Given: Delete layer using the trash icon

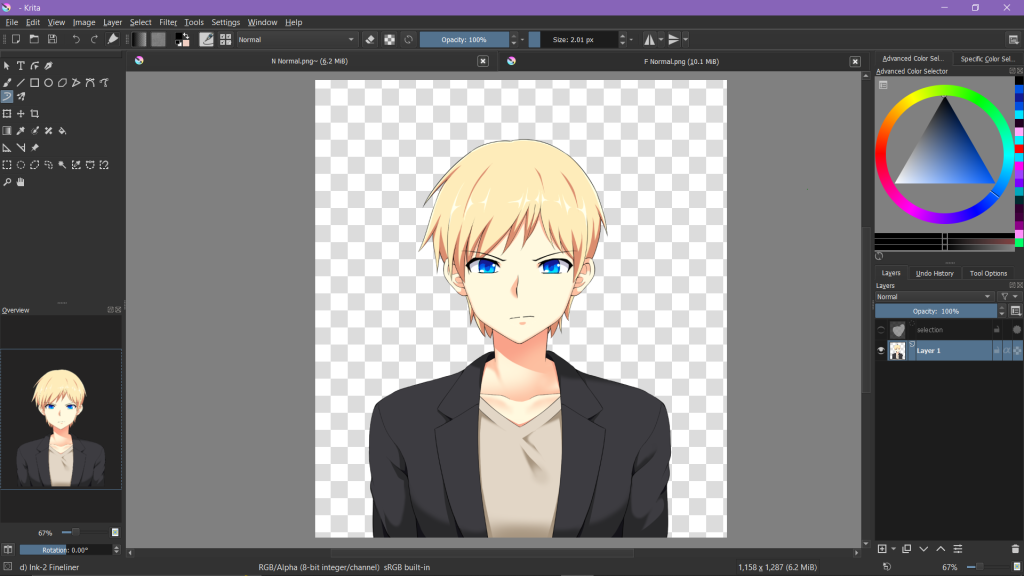Looking at the screenshot, I should coord(1015,548).
